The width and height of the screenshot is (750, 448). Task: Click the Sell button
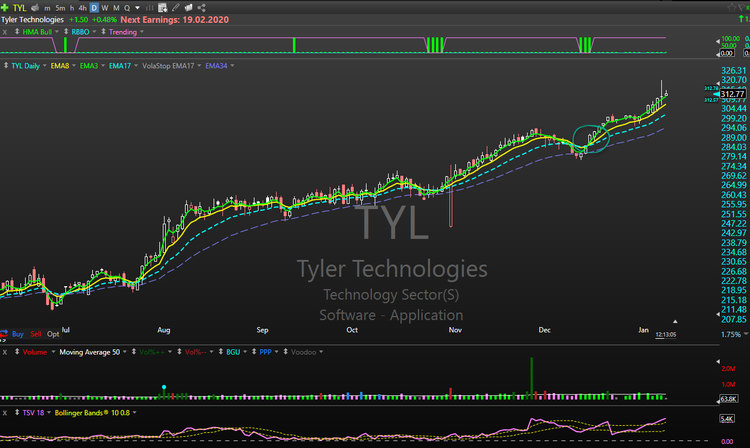tap(36, 334)
